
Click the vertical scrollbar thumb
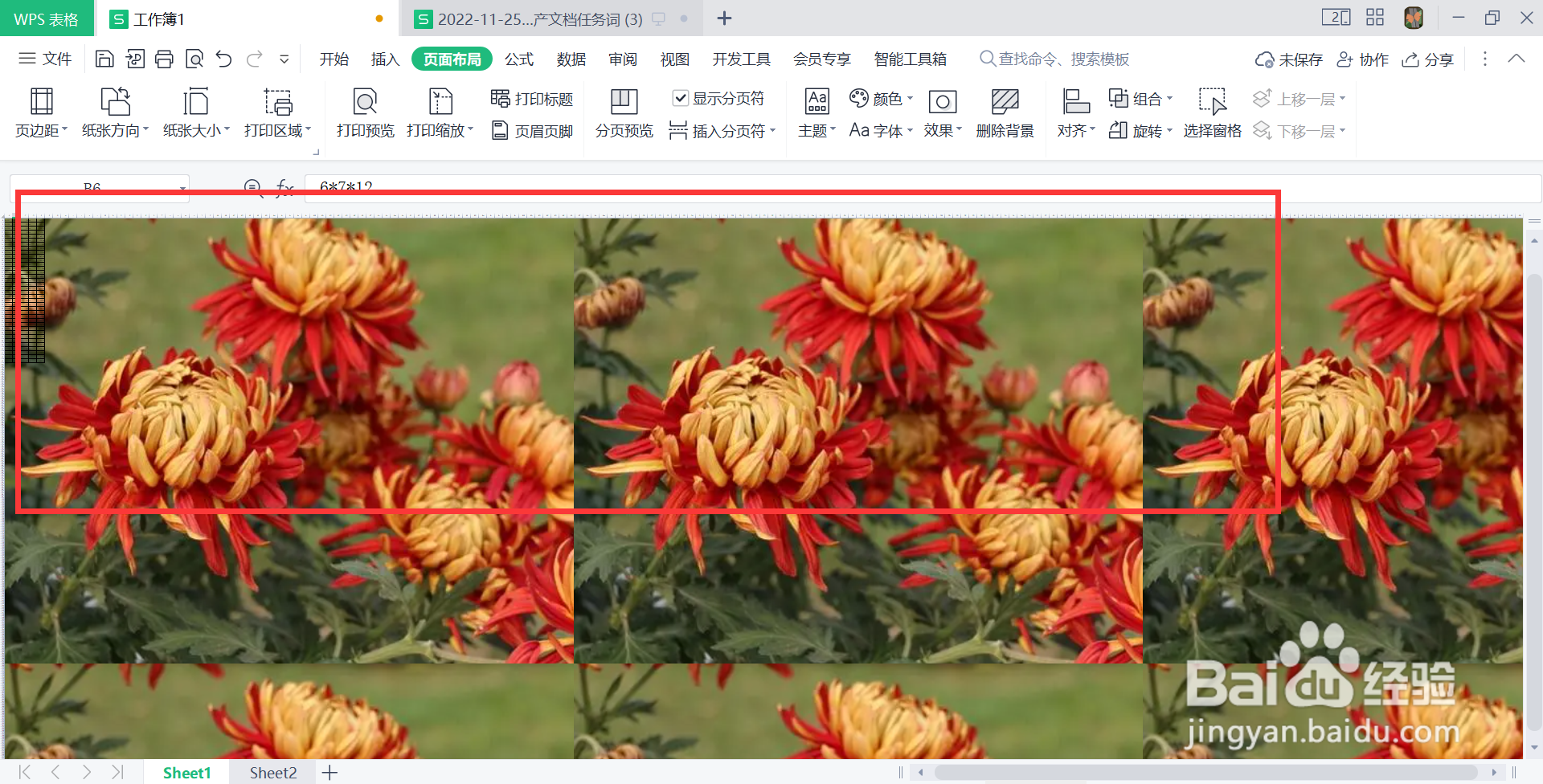pyautogui.click(x=1534, y=502)
